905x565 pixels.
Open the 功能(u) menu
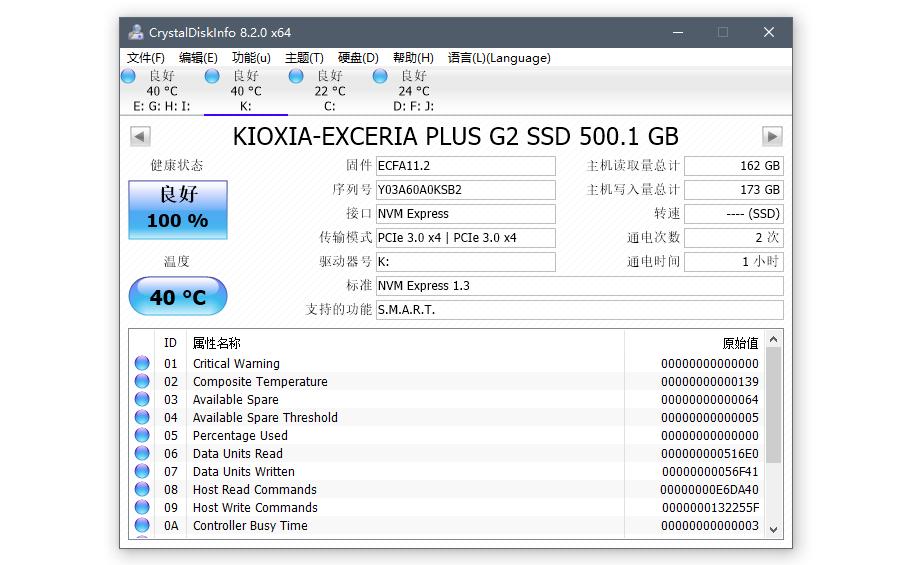[251, 58]
